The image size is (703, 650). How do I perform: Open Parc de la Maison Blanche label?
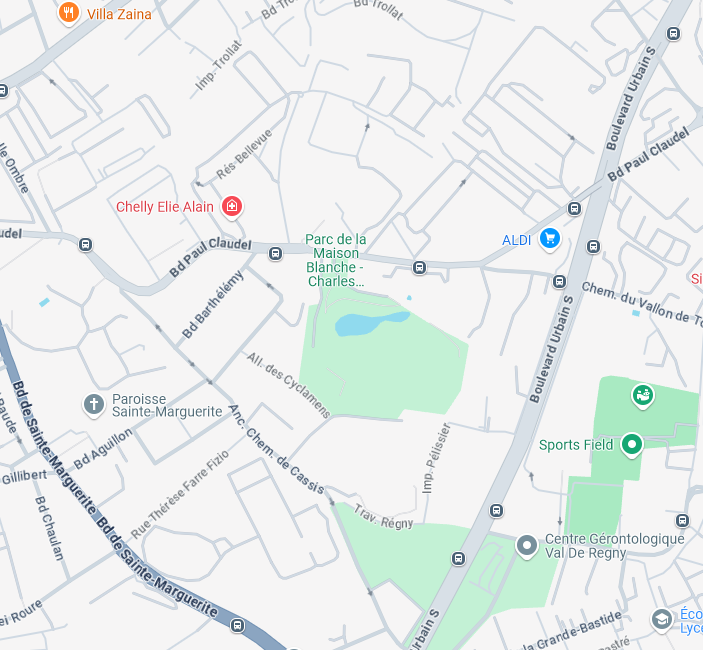pos(335,260)
